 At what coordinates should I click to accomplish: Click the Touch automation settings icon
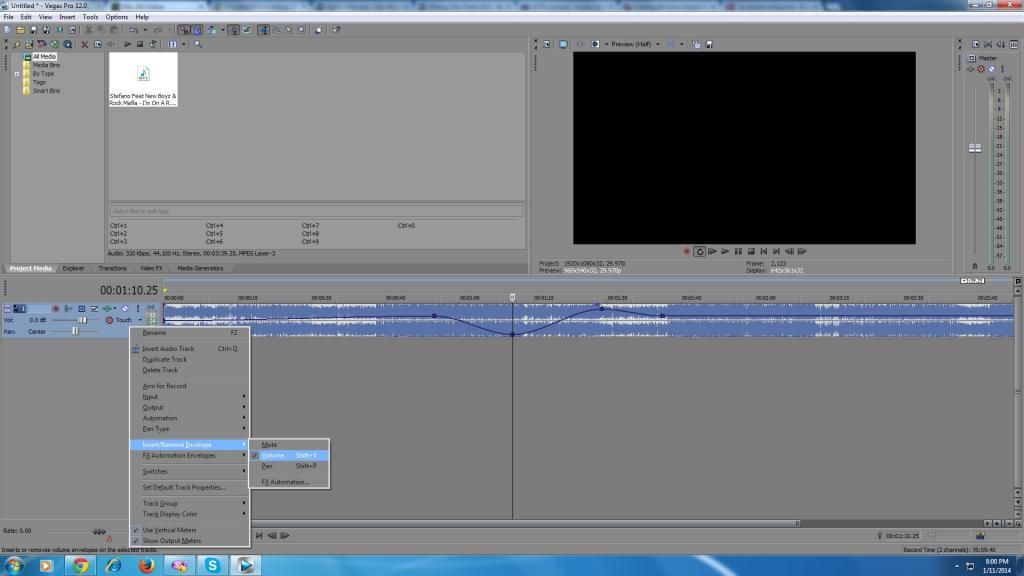point(109,320)
